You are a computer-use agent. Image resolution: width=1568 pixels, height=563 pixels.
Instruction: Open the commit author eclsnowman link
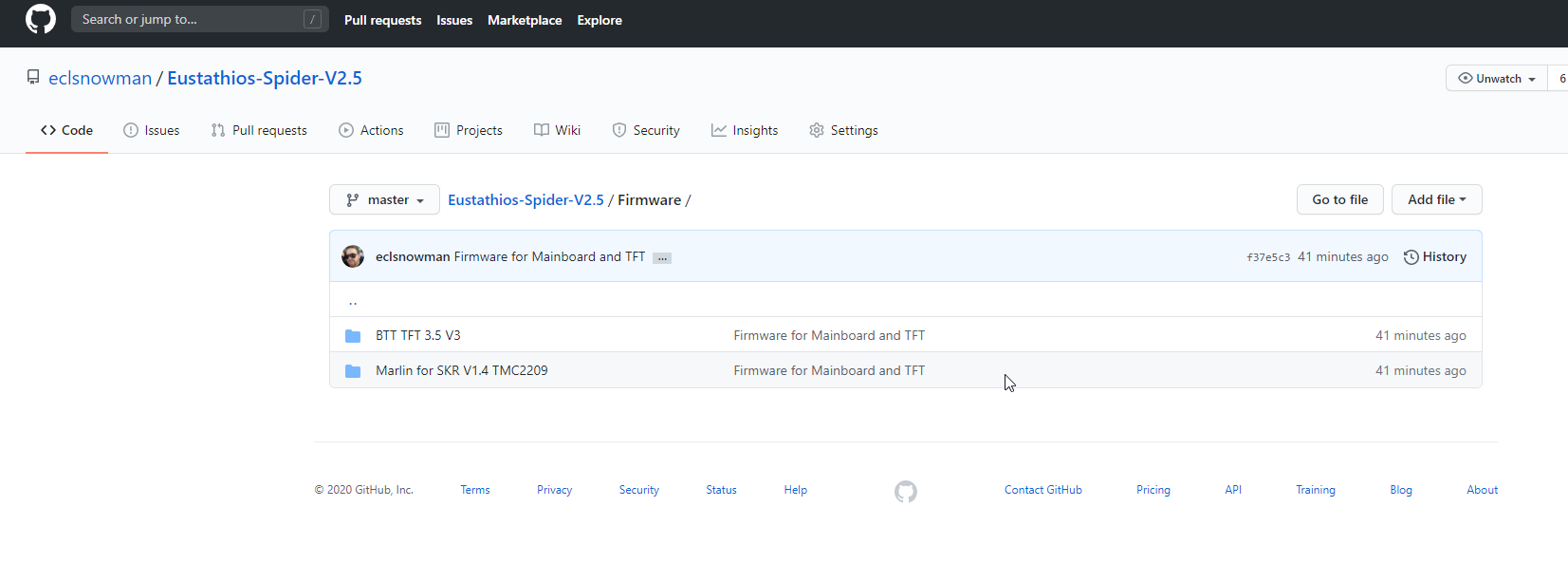(413, 256)
